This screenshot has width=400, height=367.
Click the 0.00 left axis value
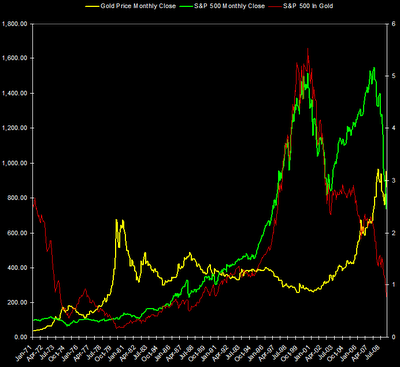[20, 337]
